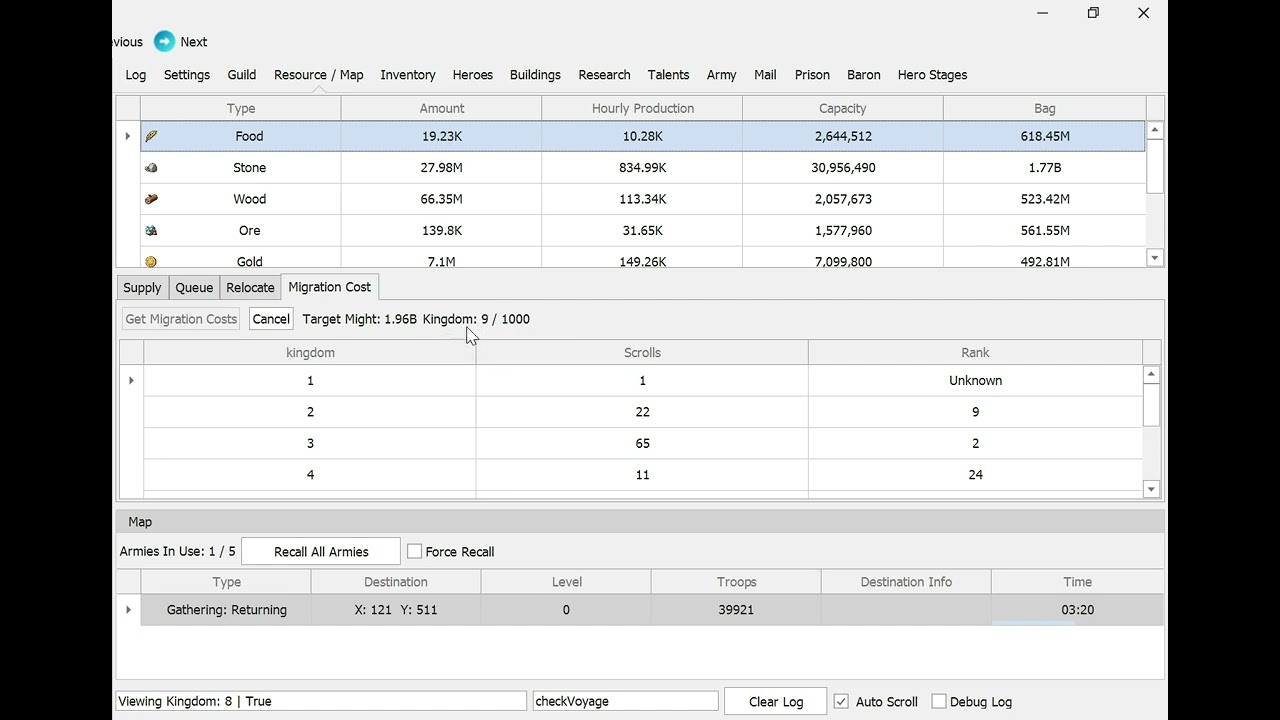The image size is (1280, 720).
Task: Sort by Hourly Production column header
Action: 642,108
